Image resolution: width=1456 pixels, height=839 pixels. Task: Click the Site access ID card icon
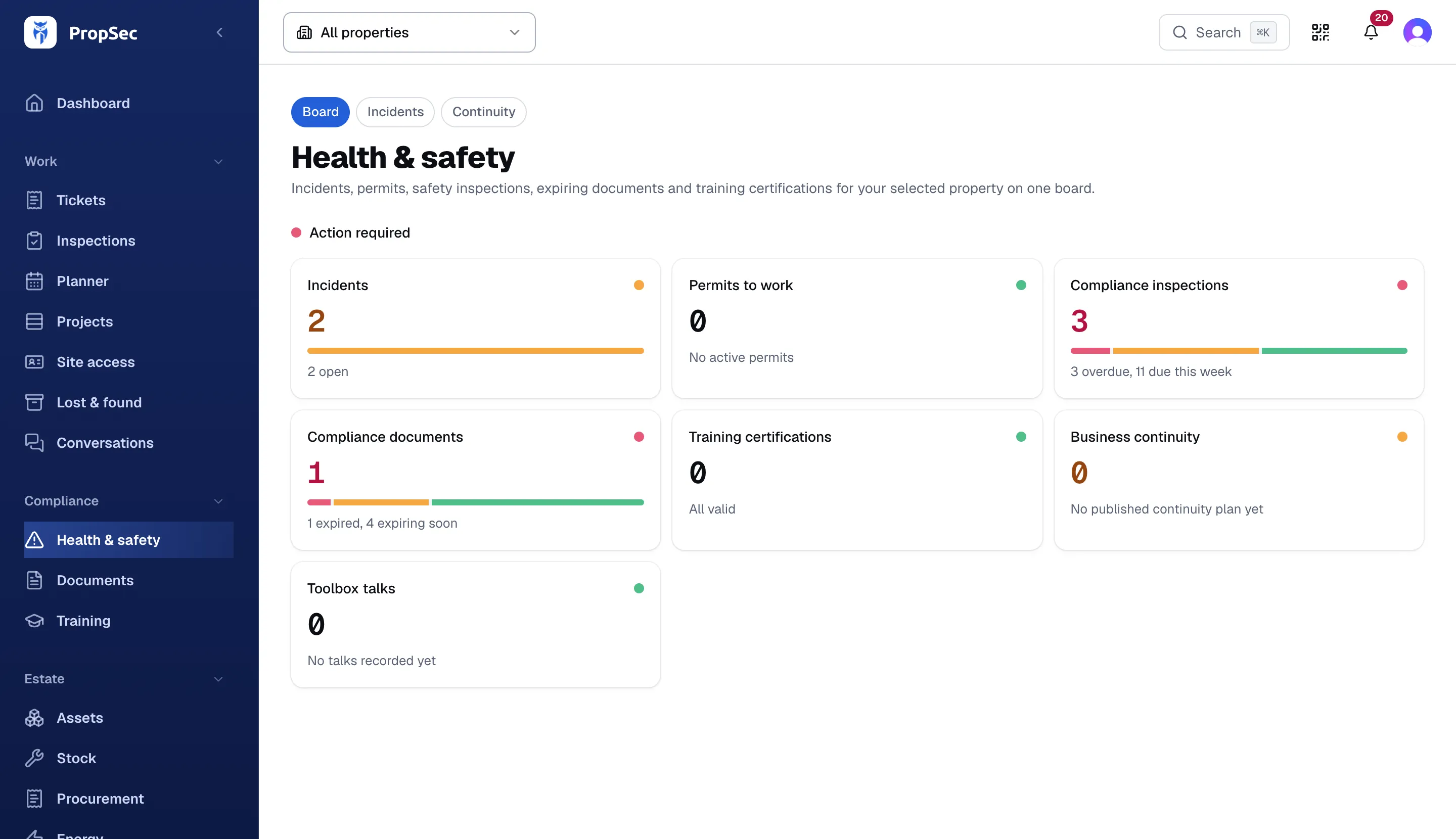point(34,362)
